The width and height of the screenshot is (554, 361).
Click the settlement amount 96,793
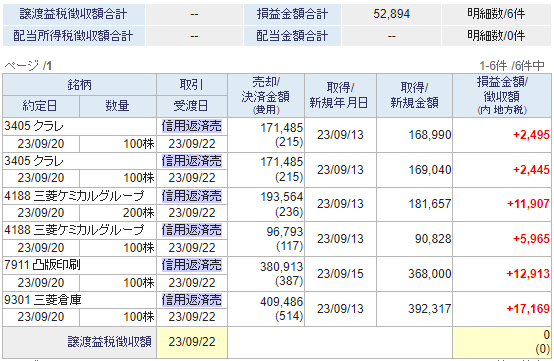[285, 232]
